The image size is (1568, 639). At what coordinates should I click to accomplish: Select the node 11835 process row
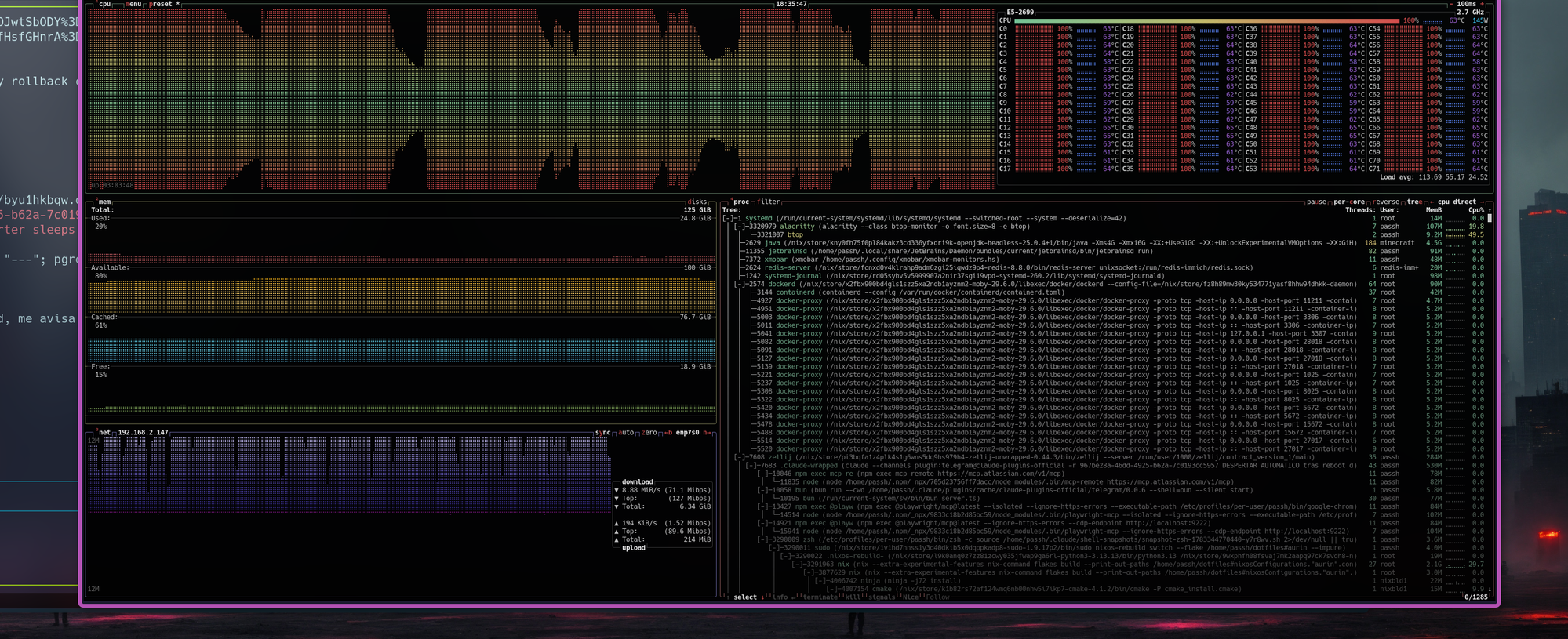tap(1104, 481)
